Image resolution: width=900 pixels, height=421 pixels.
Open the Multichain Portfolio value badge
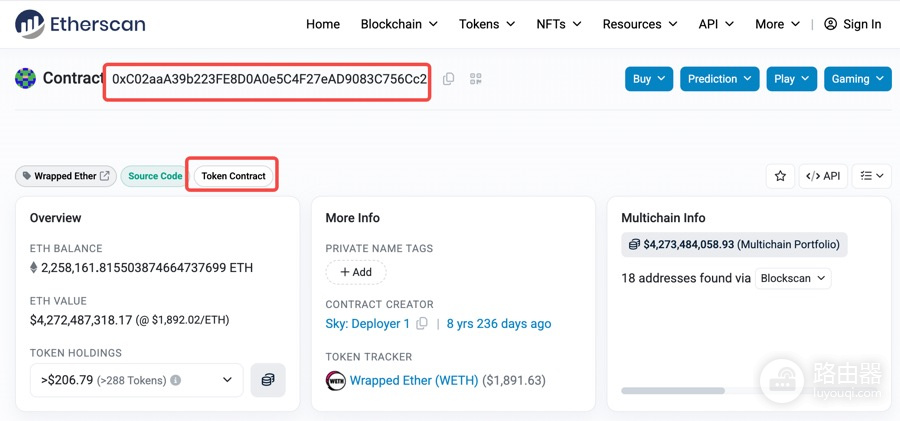734,245
